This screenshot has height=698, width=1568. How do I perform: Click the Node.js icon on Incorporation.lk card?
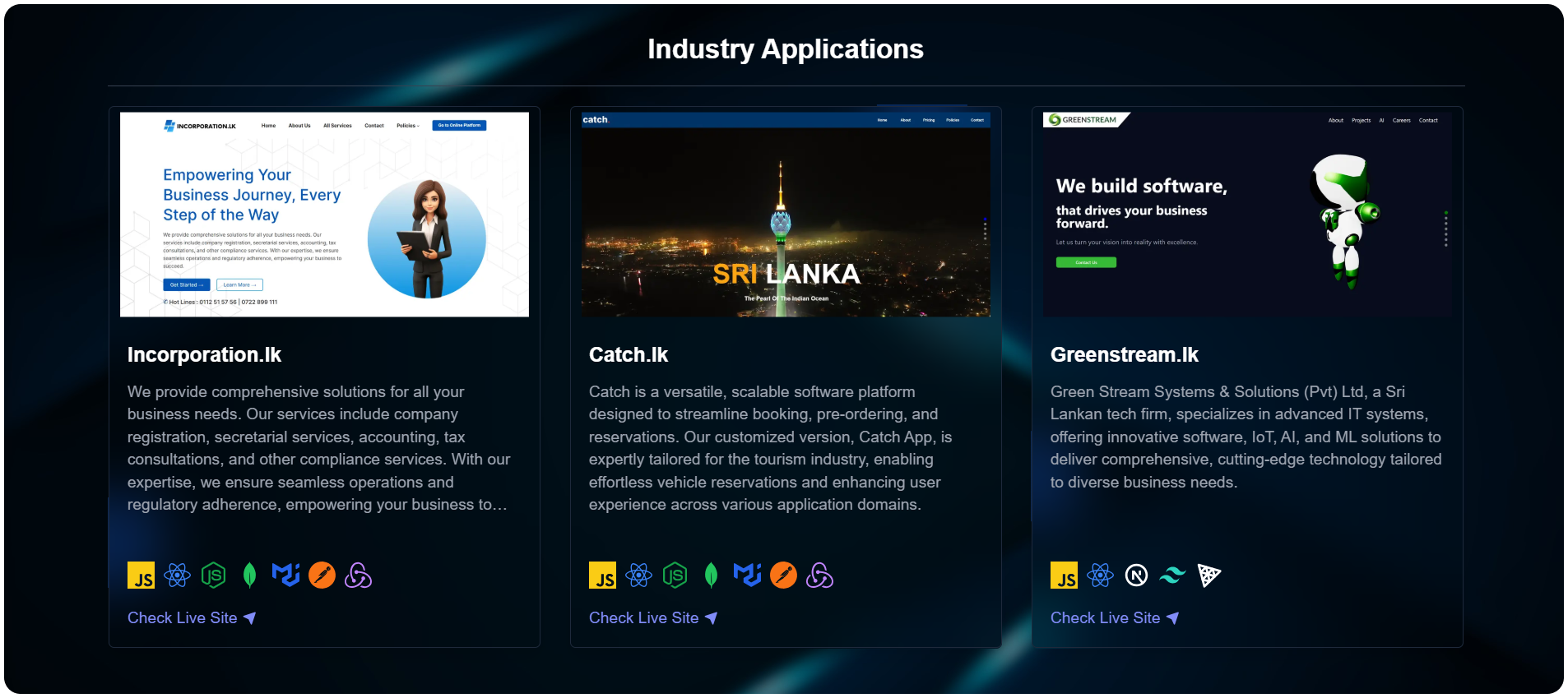[x=213, y=576]
